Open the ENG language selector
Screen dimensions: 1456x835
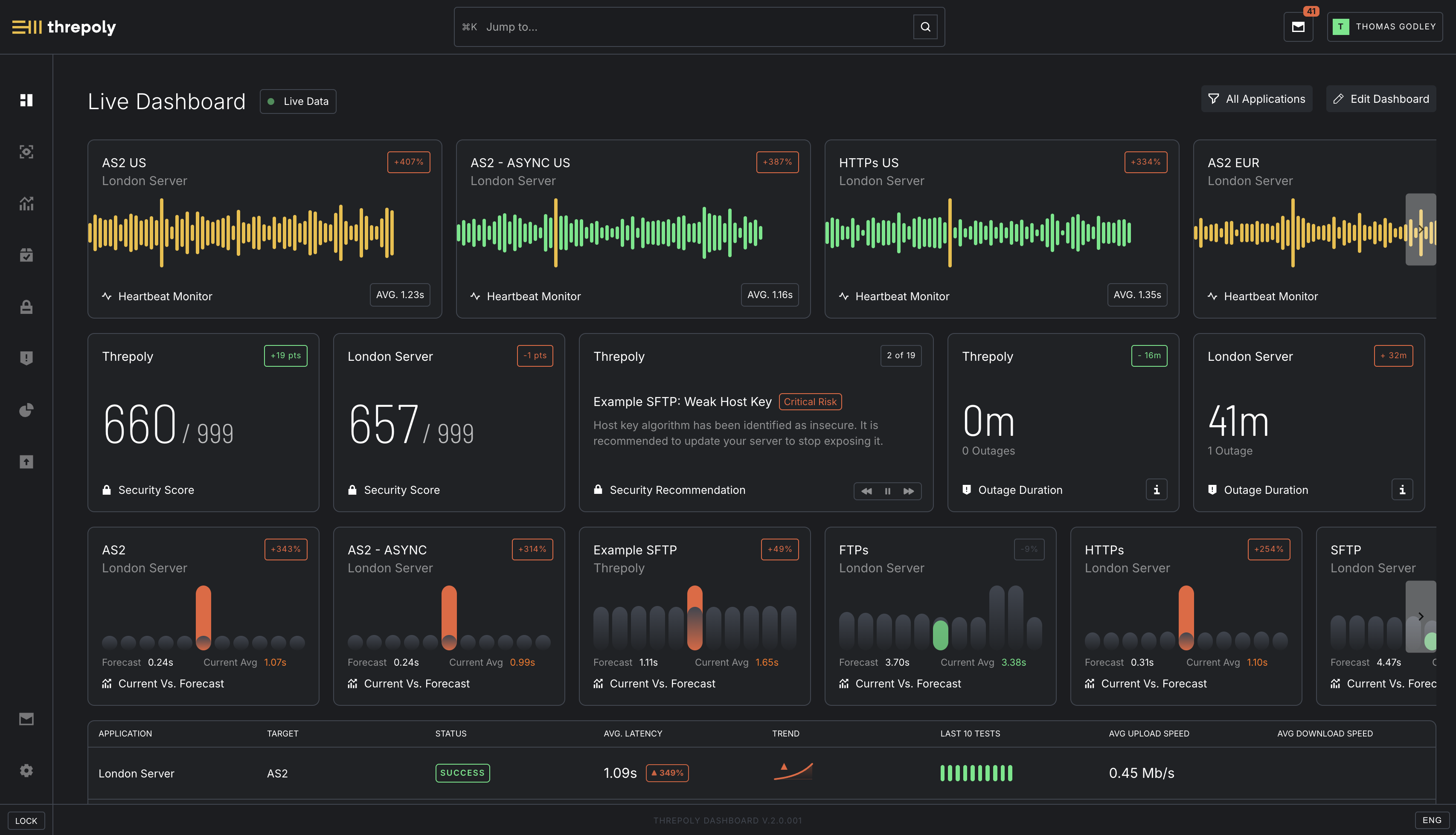coord(1432,820)
